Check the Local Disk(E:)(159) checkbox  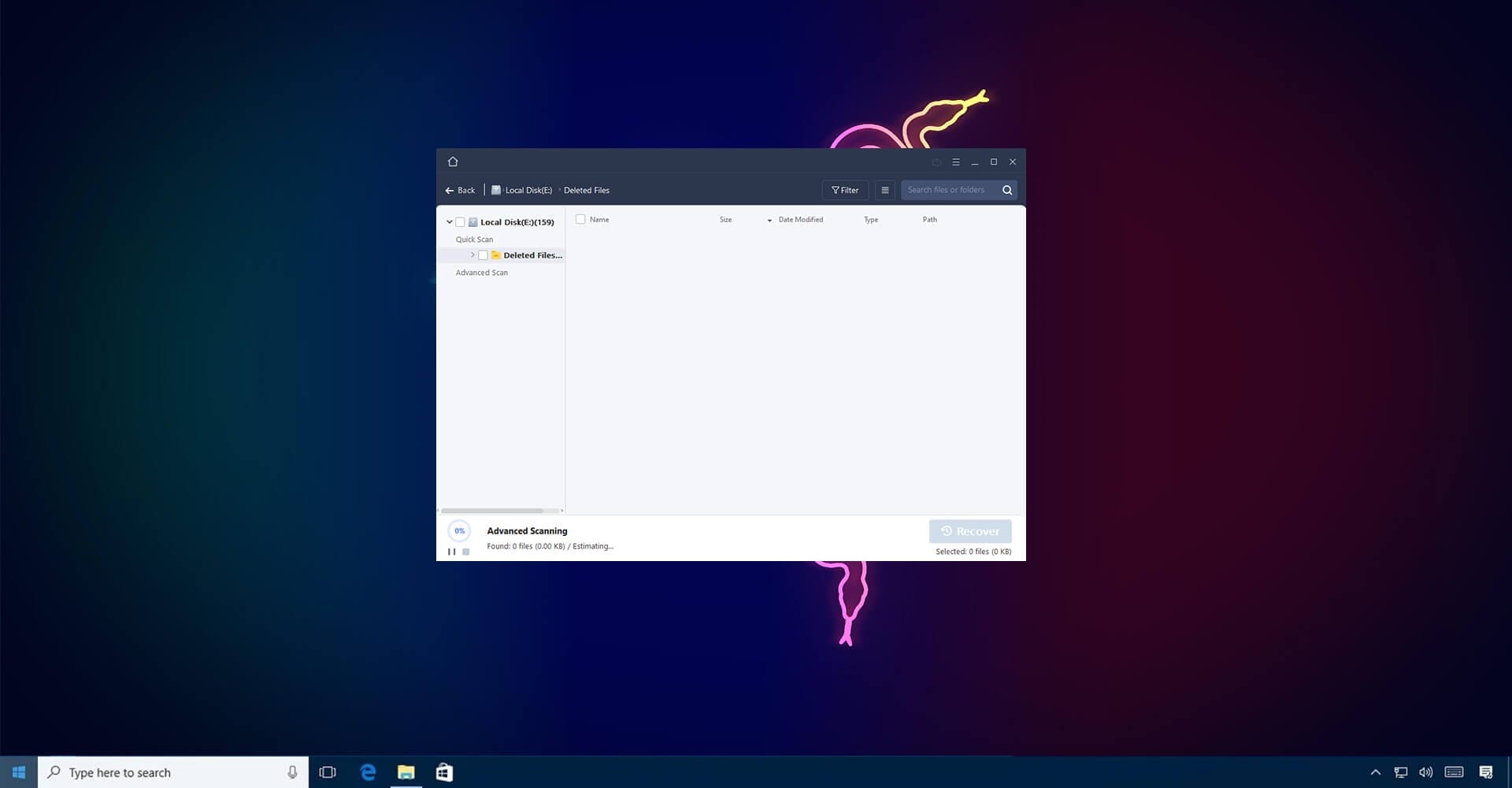point(460,222)
